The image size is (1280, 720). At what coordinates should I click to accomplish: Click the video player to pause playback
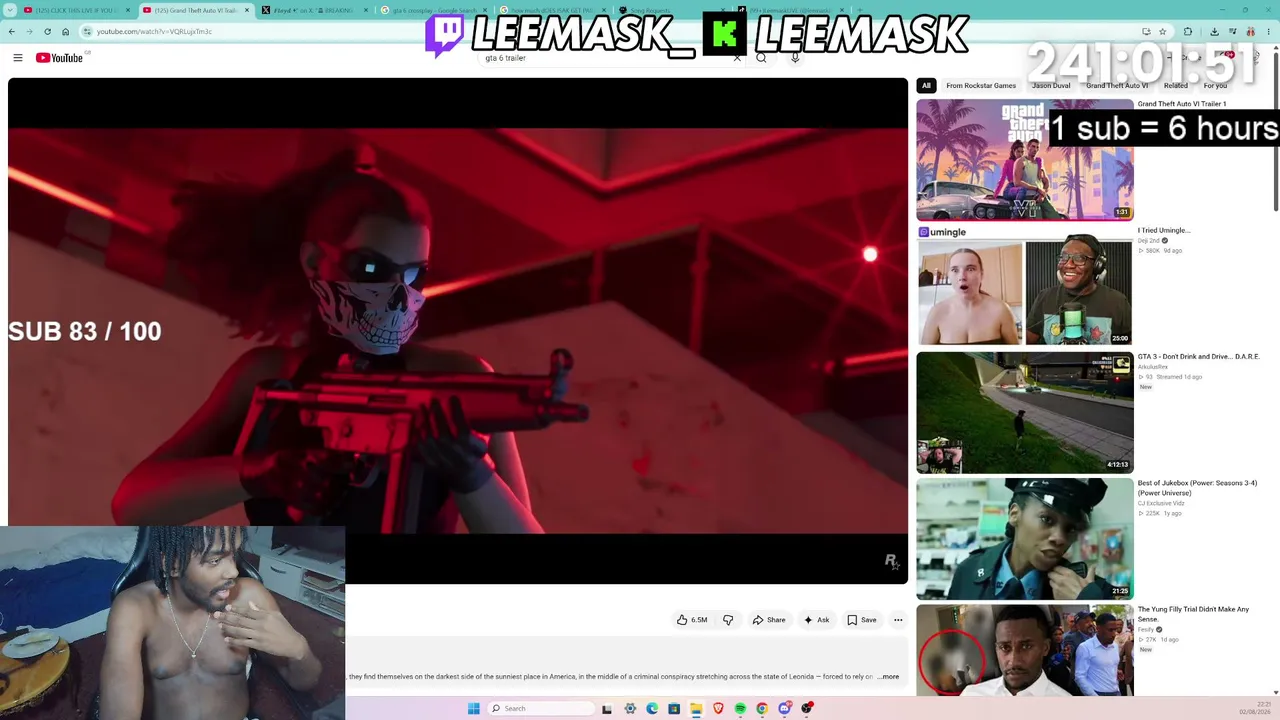[x=458, y=330]
